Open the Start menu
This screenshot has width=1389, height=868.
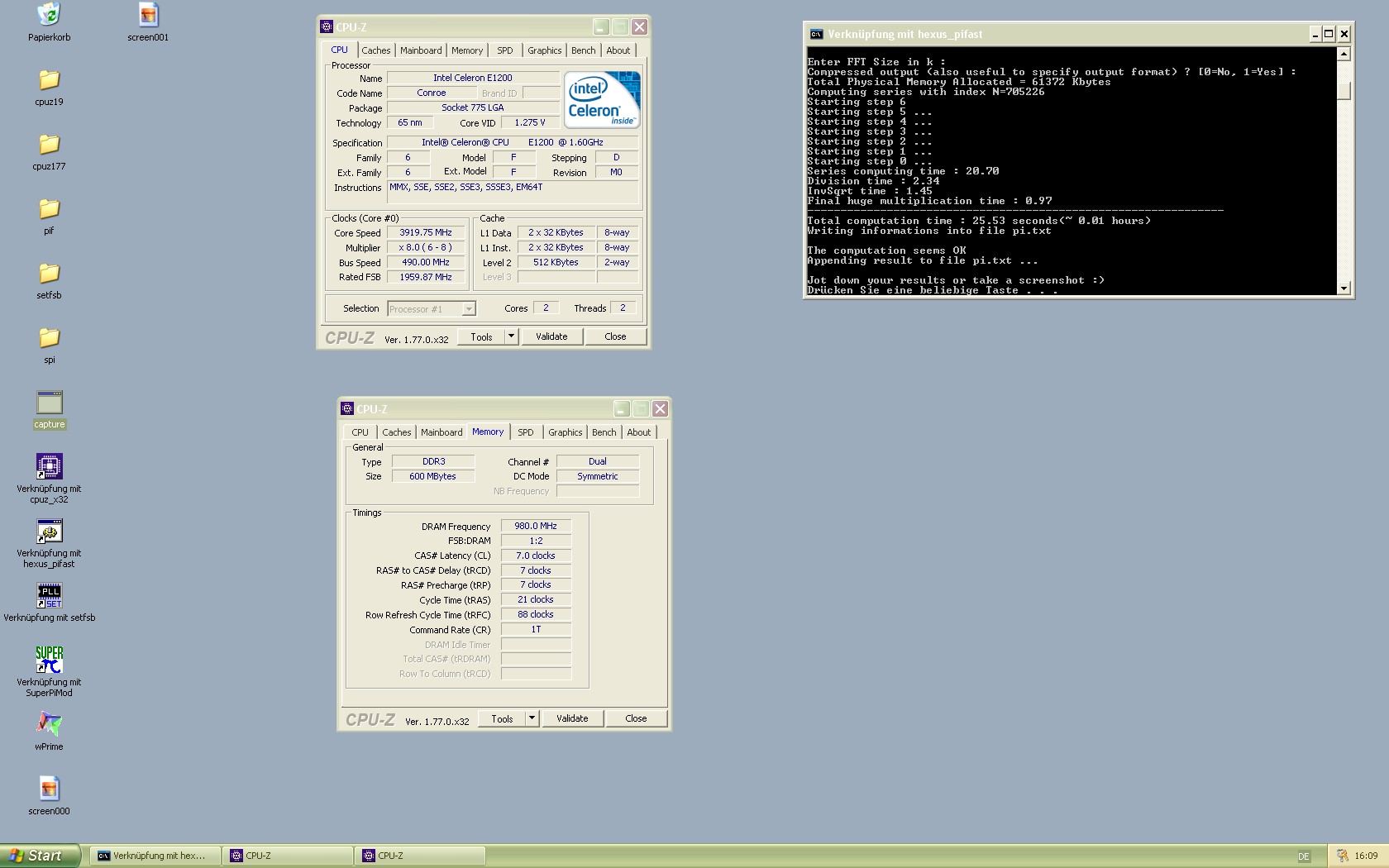(40, 856)
